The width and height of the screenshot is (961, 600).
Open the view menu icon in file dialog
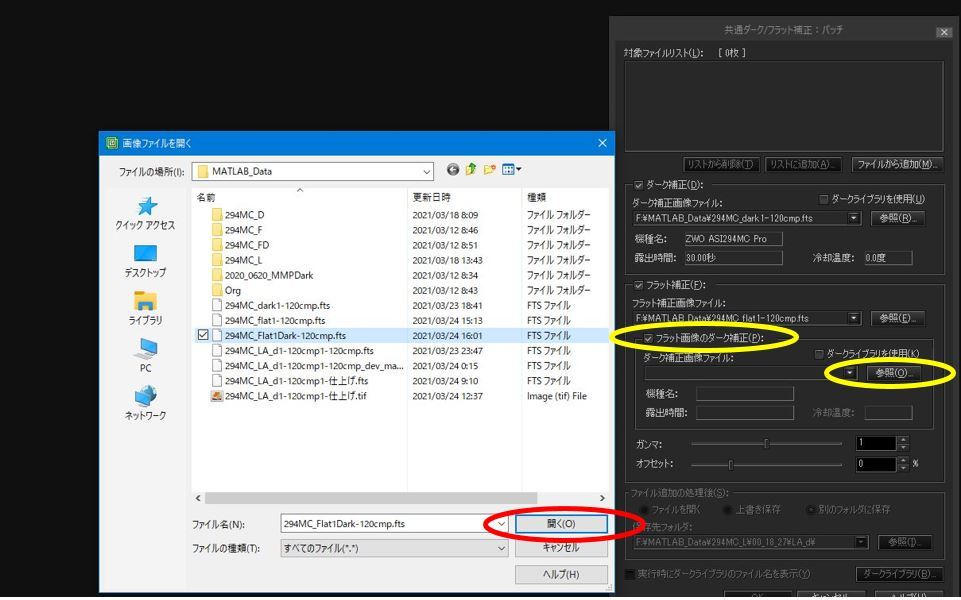[511, 170]
